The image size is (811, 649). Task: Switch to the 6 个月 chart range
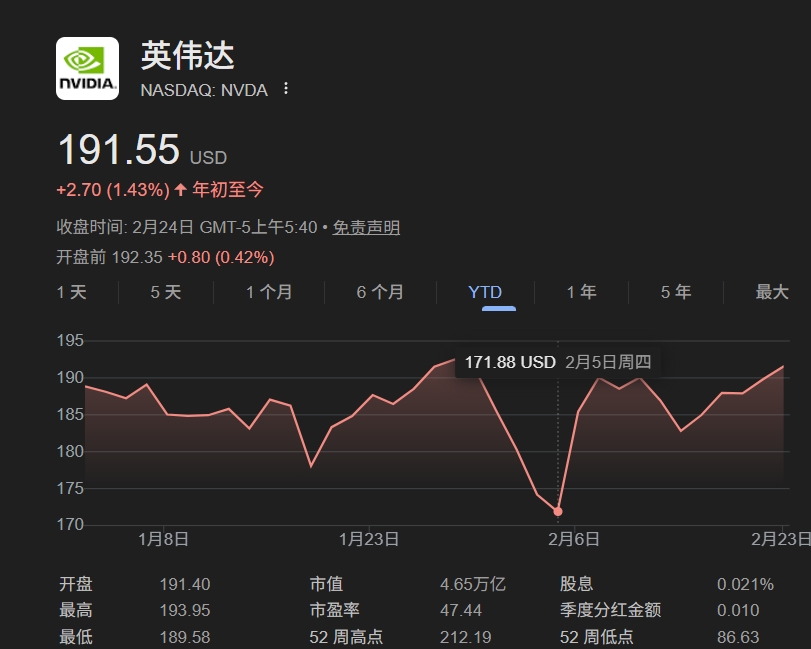pyautogui.click(x=380, y=292)
